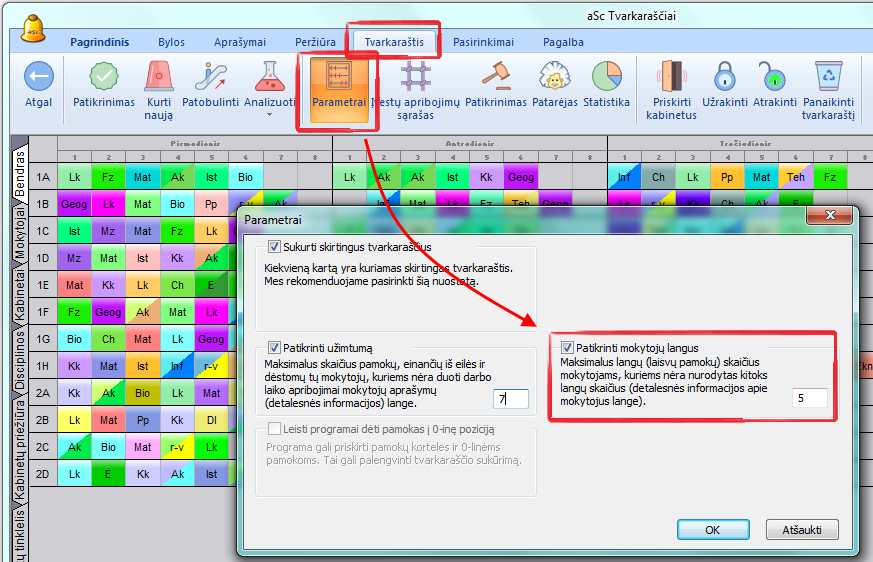873x562 pixels.
Task: Click the Atgal back arrow icon
Action: pos(38,77)
